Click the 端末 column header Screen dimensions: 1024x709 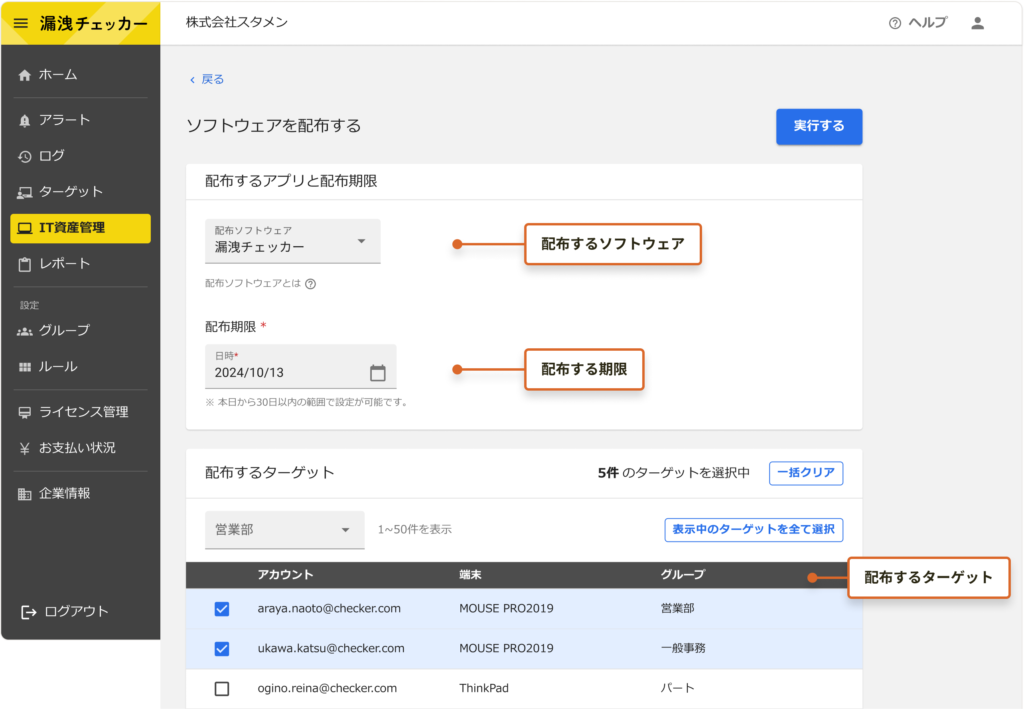pos(470,575)
